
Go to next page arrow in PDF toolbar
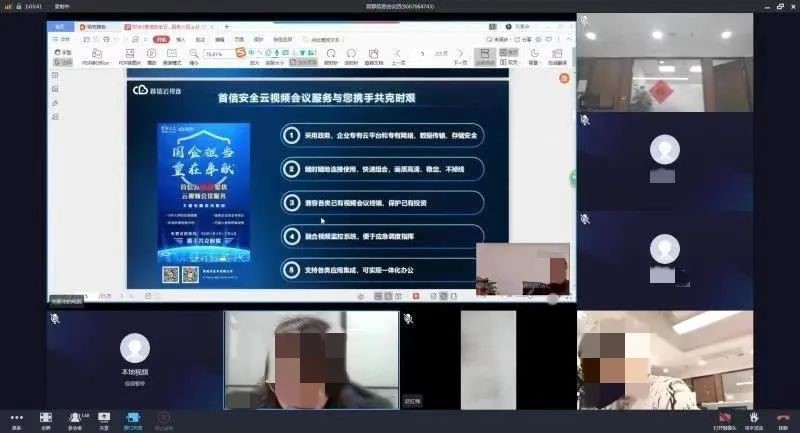coord(460,53)
